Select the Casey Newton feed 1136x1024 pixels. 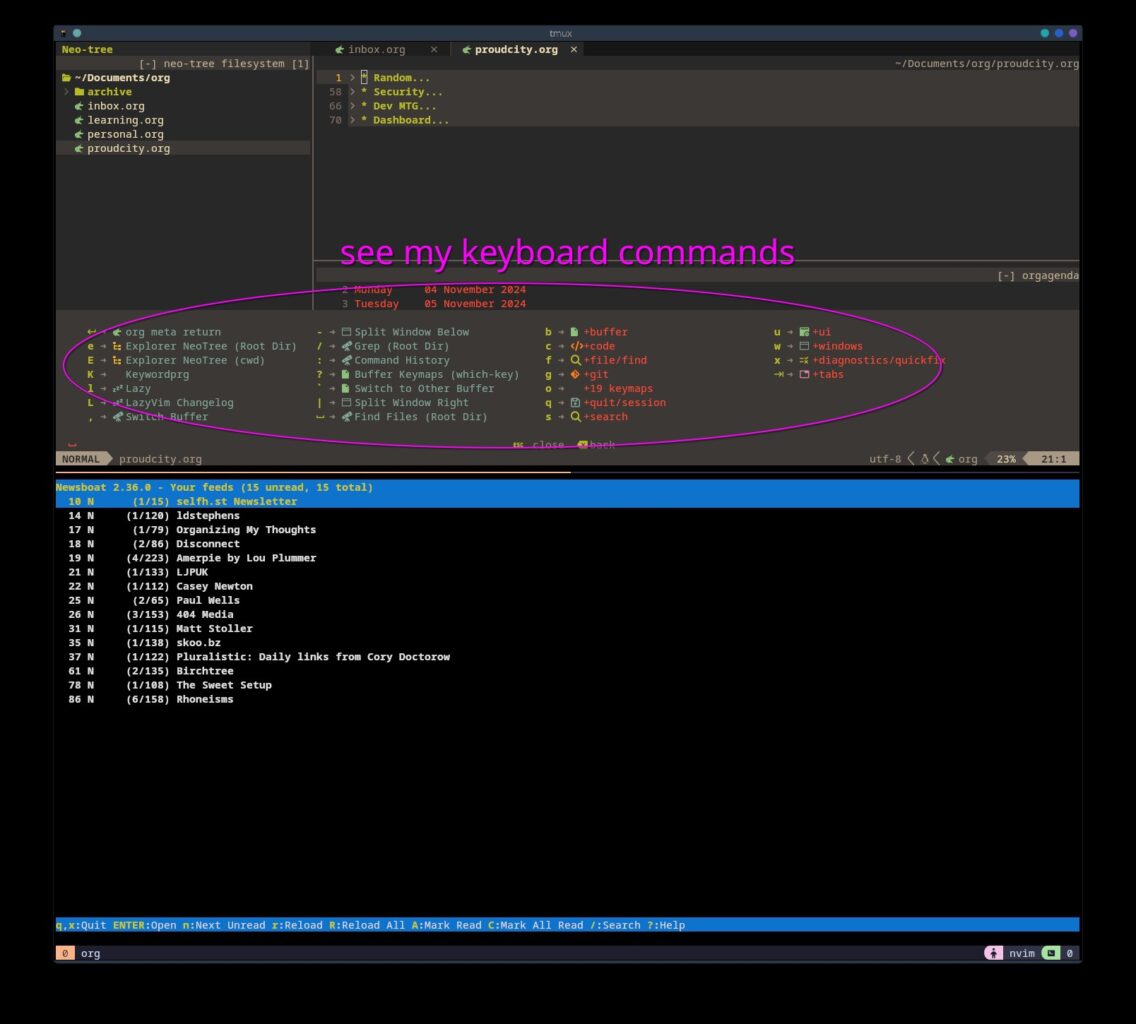(214, 586)
